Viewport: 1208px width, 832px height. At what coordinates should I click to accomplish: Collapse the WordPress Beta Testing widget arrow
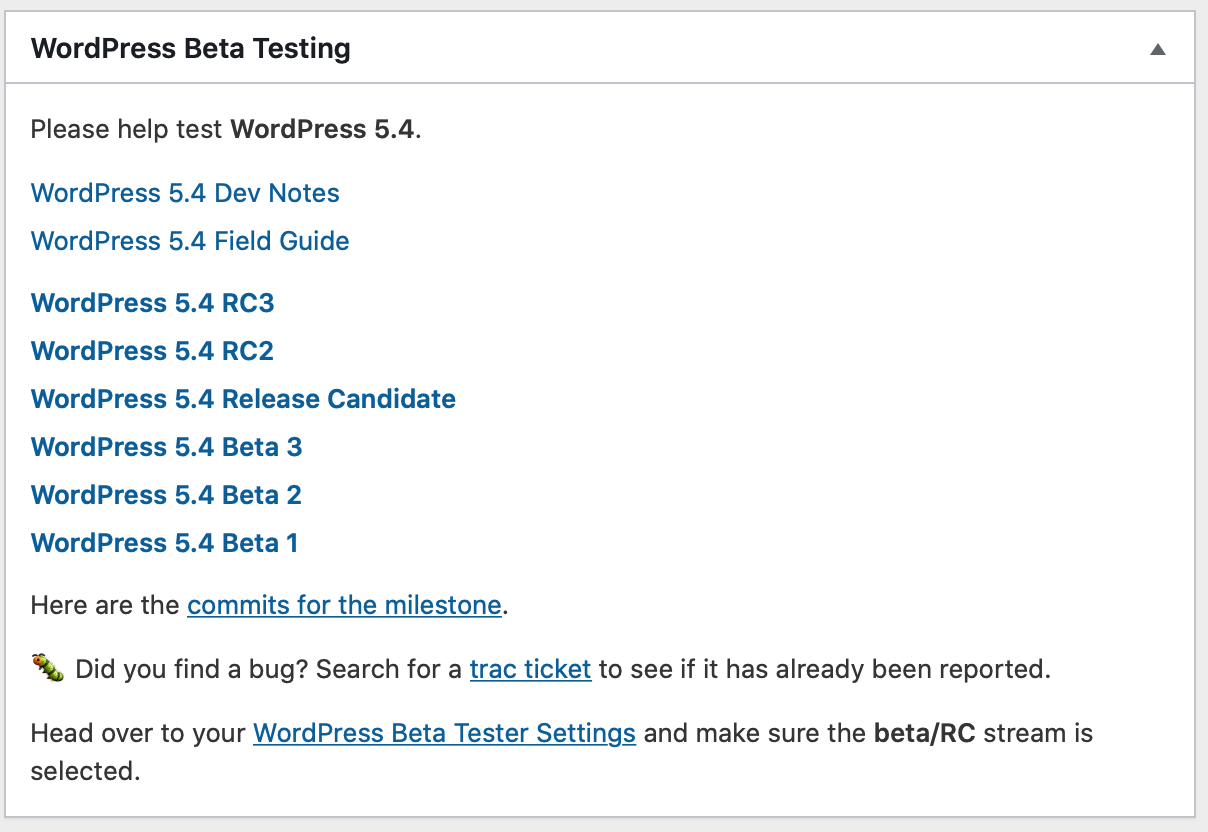tap(1158, 49)
